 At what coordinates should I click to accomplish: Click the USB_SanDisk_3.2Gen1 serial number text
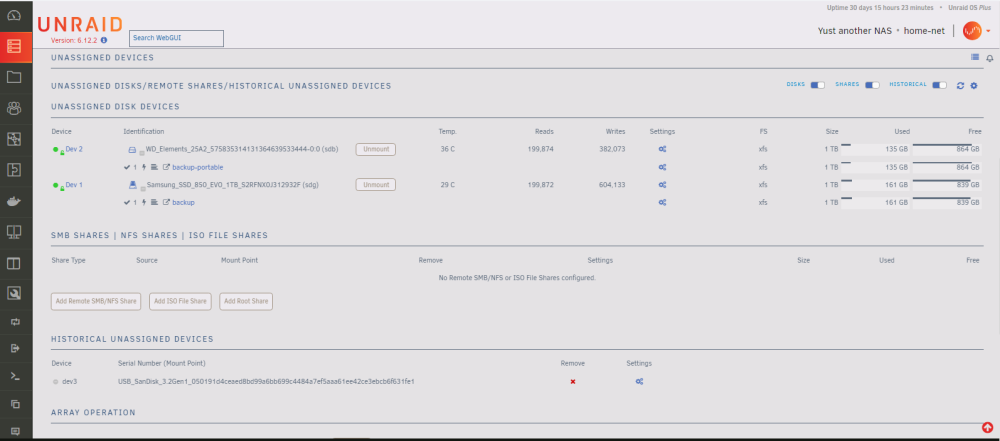(x=267, y=382)
